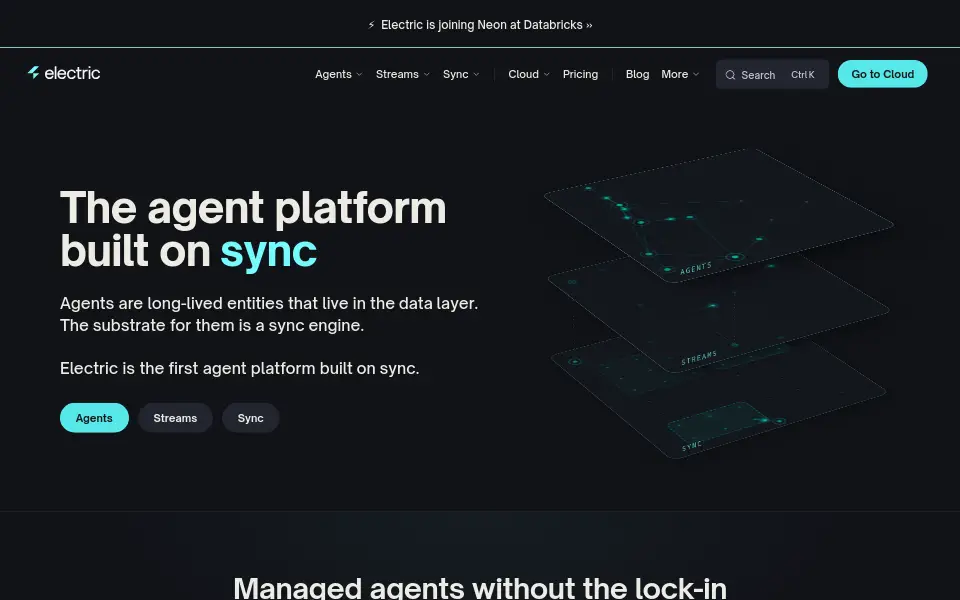Click the Electric lightning bolt logo
960x600 pixels.
(34, 73)
